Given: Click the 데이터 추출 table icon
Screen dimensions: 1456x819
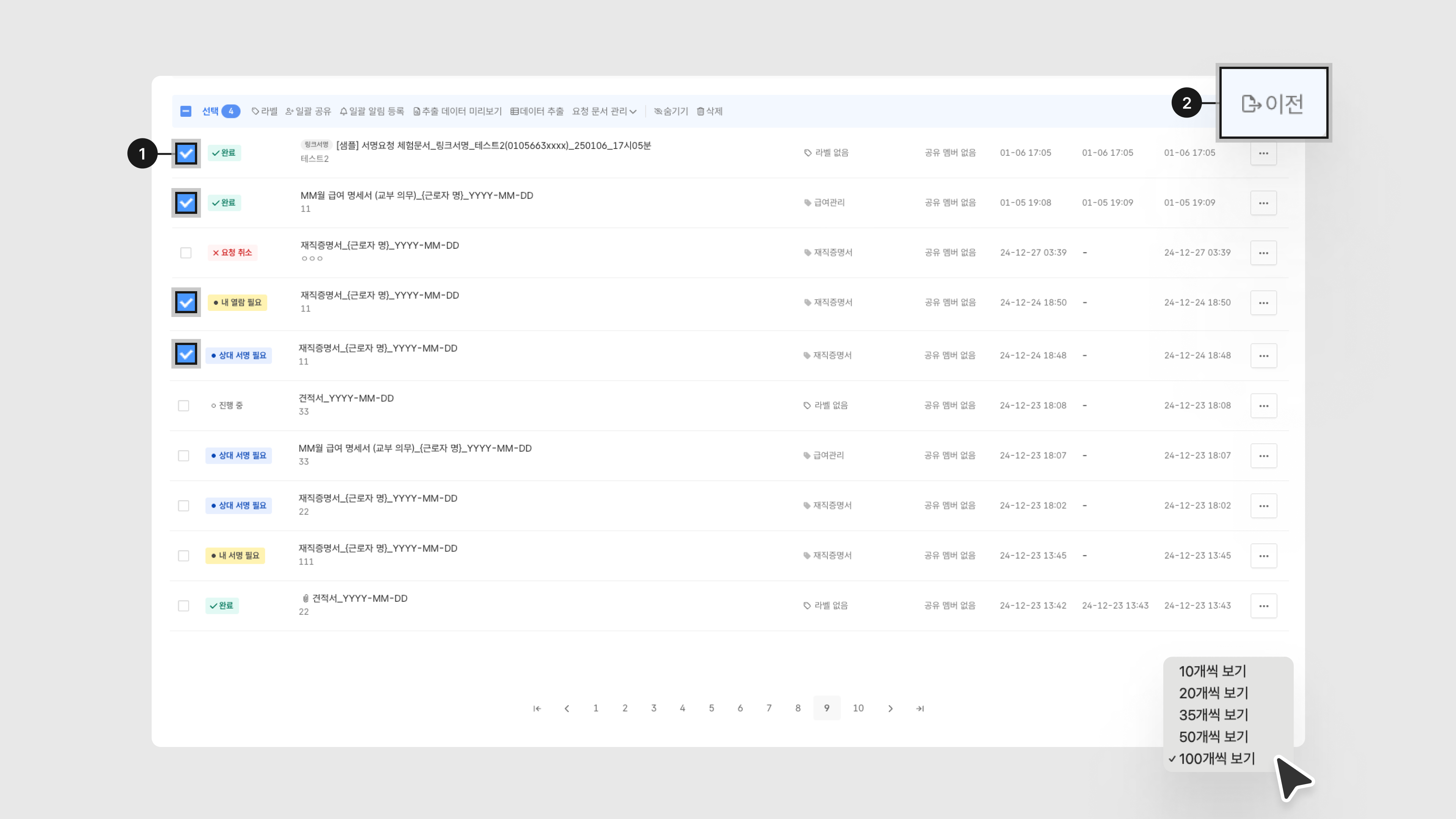Looking at the screenshot, I should pyautogui.click(x=515, y=111).
